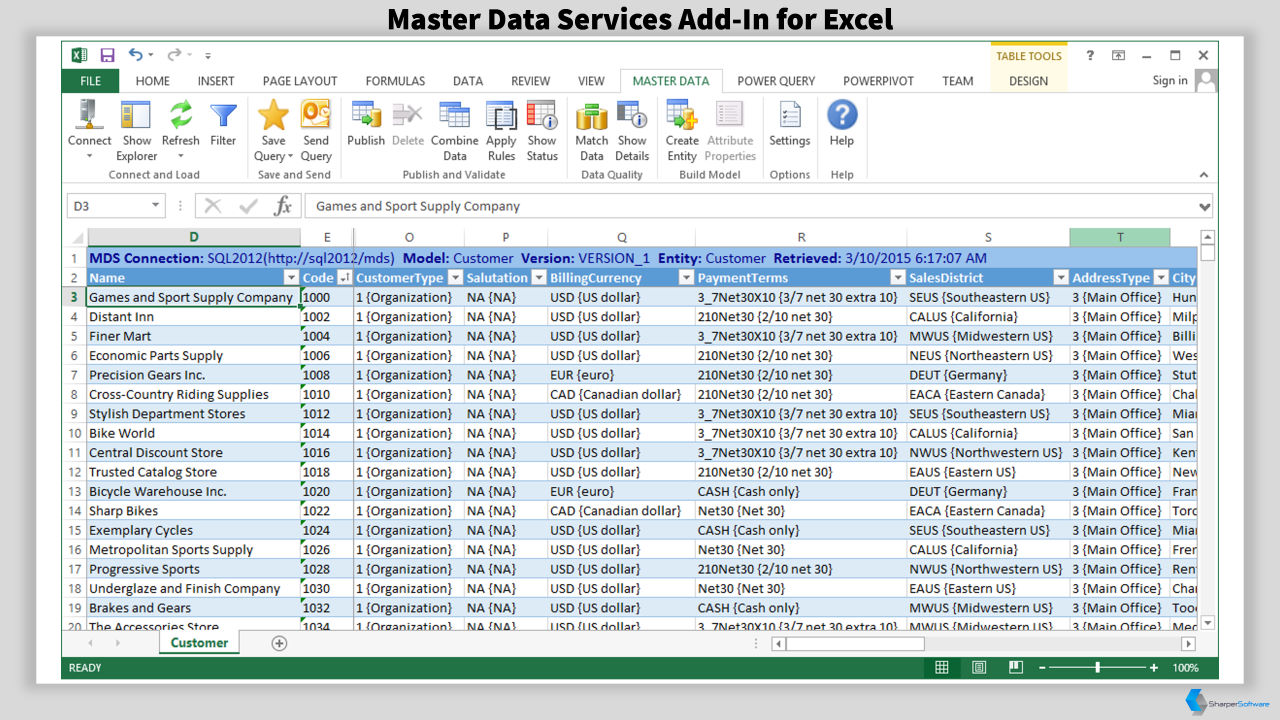Toggle the Show Explorer button
The image size is (1280, 720).
click(x=136, y=115)
